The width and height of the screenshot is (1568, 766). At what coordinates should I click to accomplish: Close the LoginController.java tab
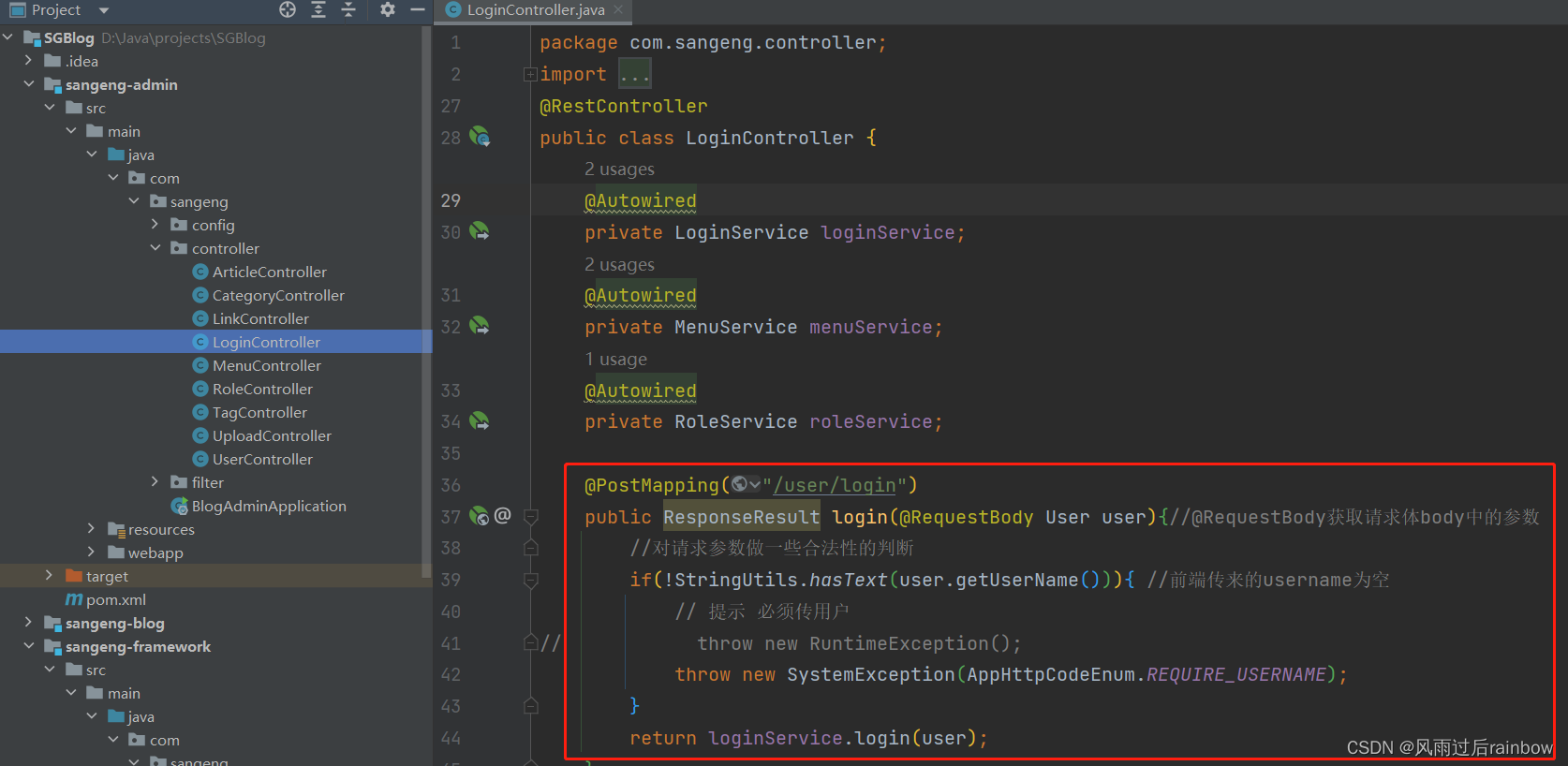(x=618, y=10)
